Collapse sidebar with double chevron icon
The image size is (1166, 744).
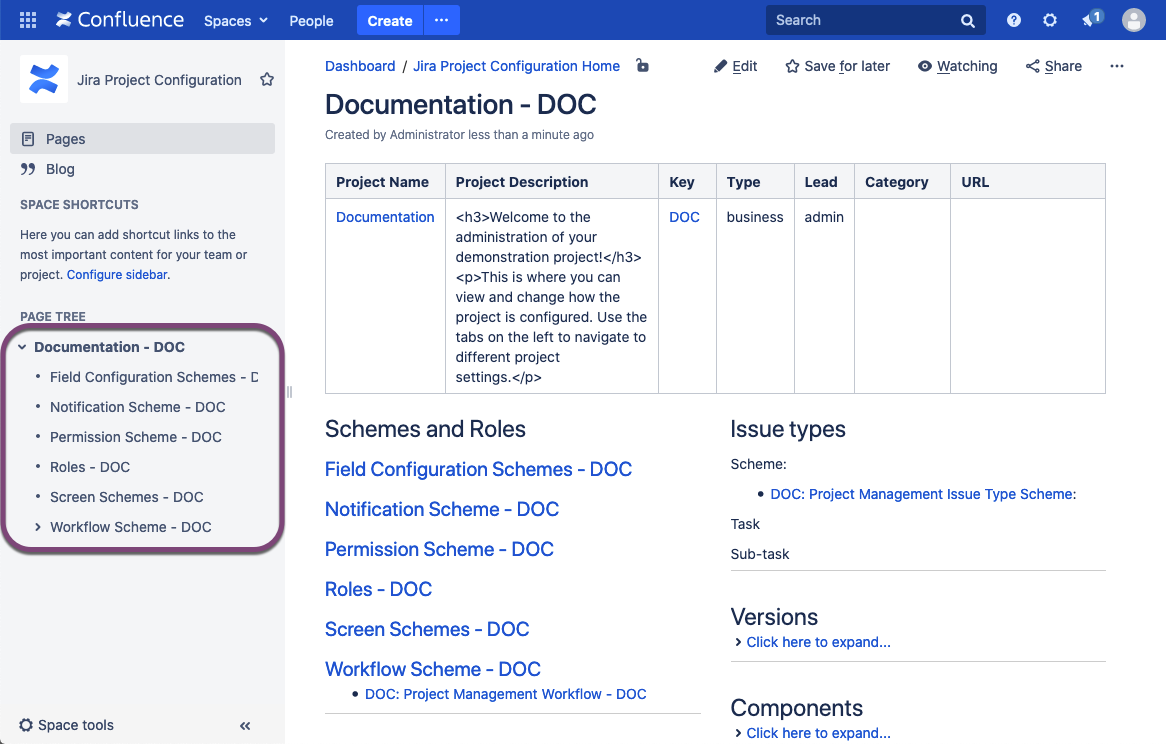point(245,725)
